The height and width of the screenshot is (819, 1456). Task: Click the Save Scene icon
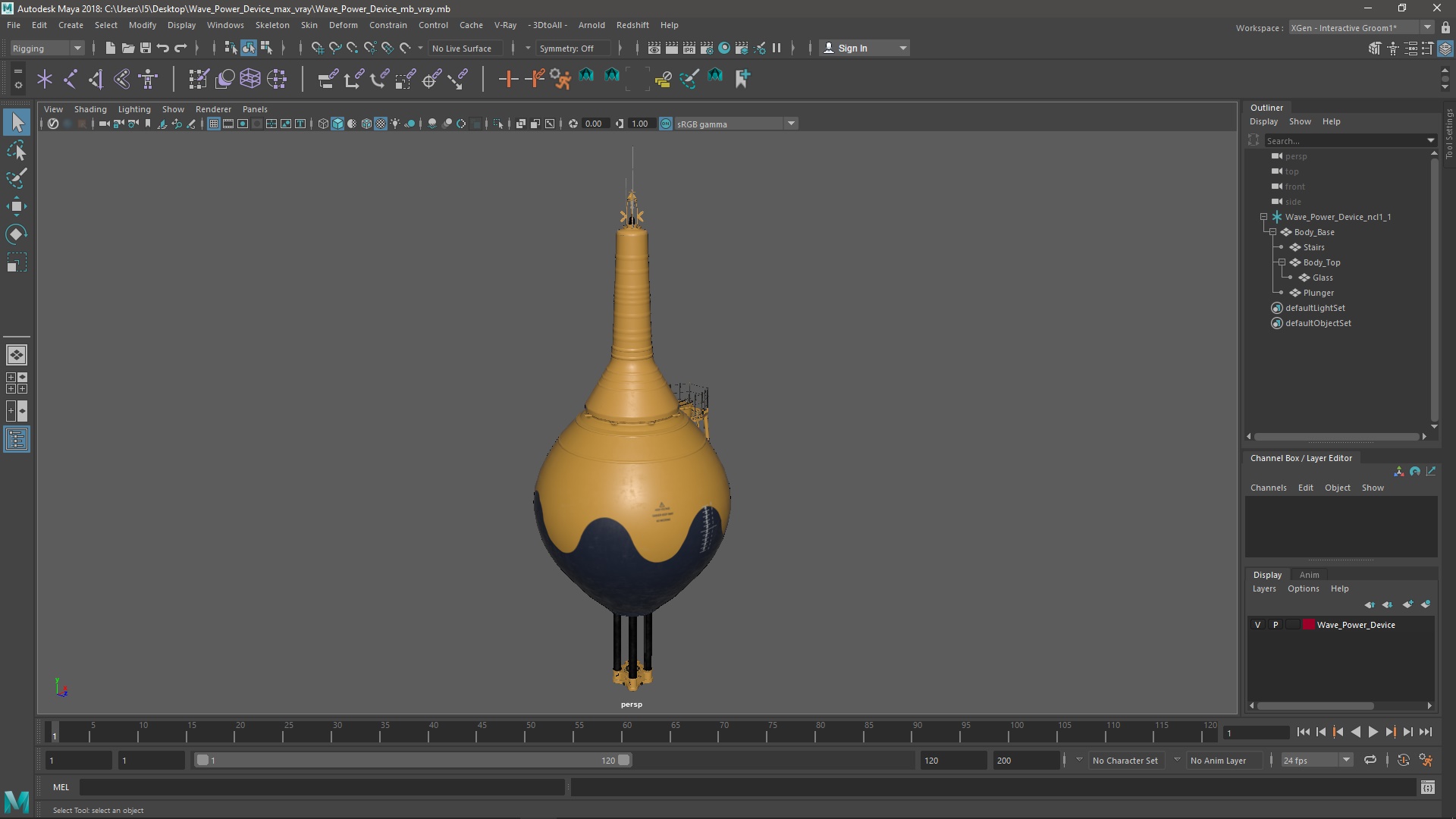[x=146, y=49]
